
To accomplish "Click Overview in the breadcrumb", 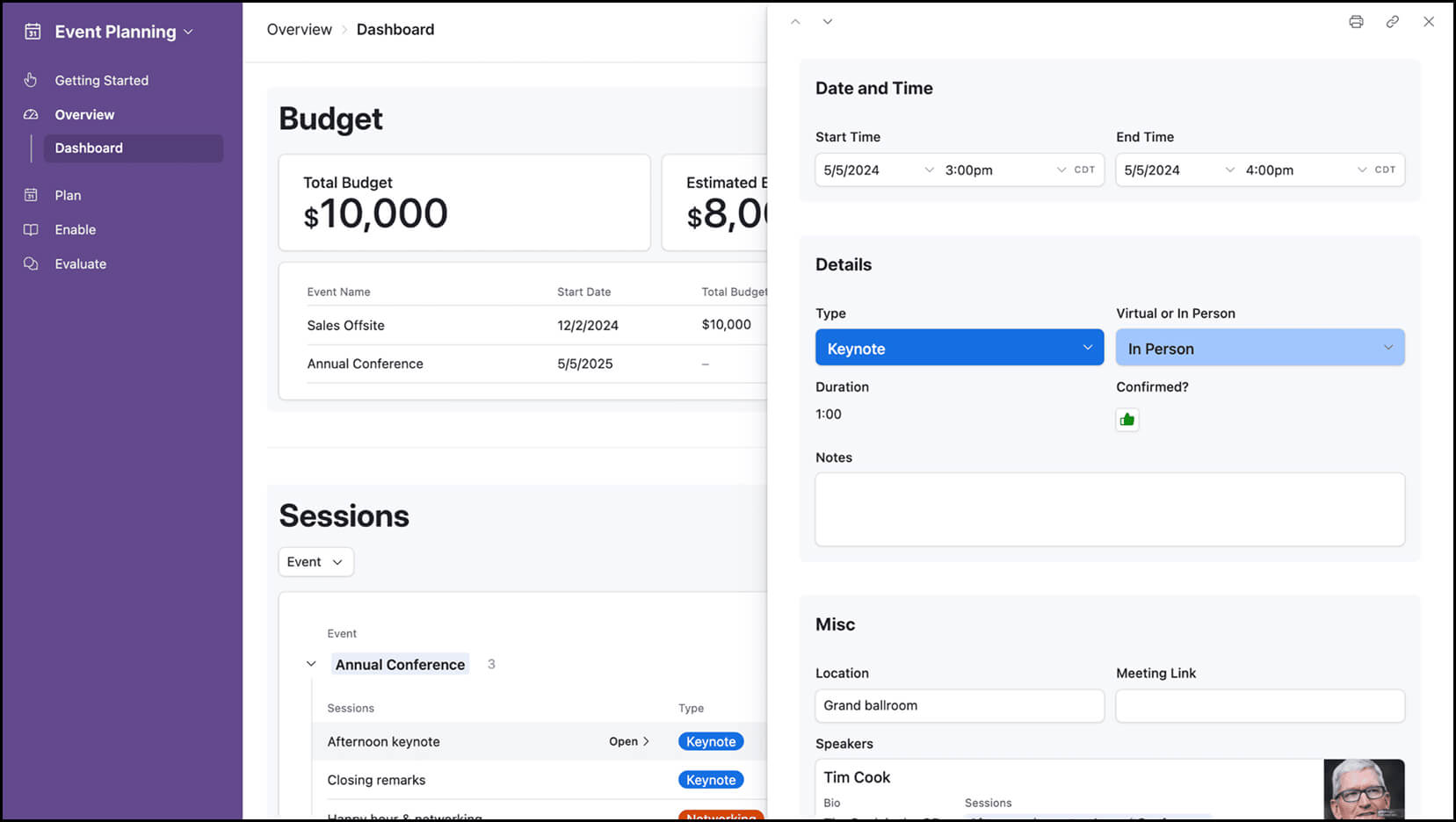I will click(x=299, y=30).
